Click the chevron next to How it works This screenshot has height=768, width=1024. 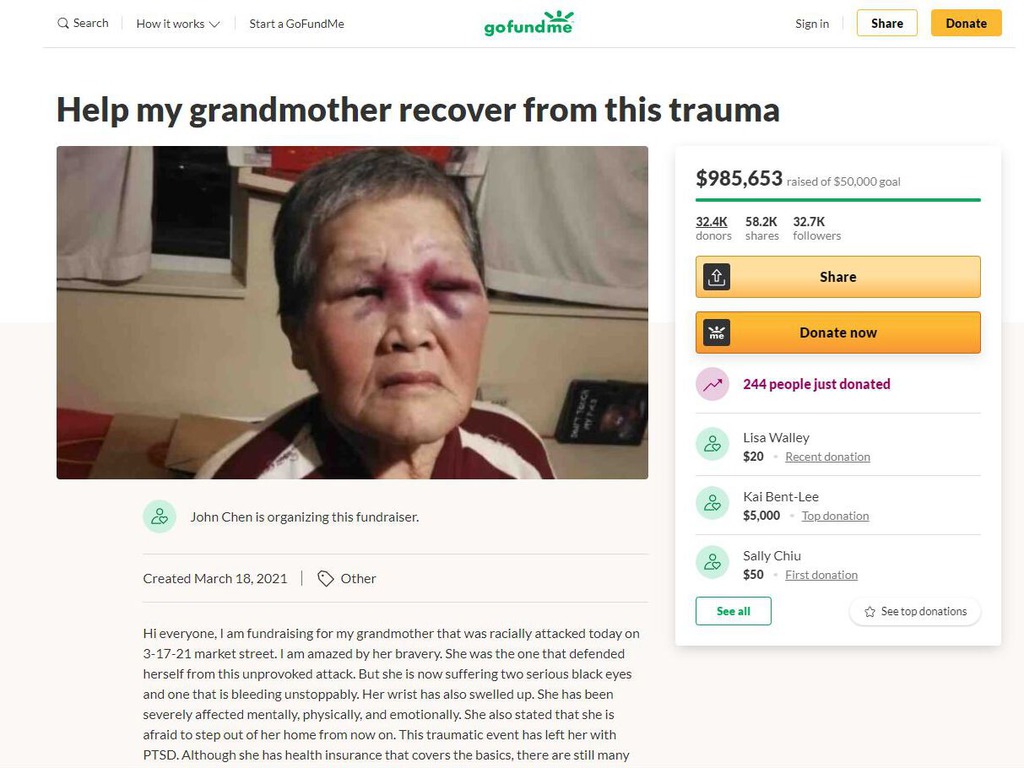tap(214, 24)
